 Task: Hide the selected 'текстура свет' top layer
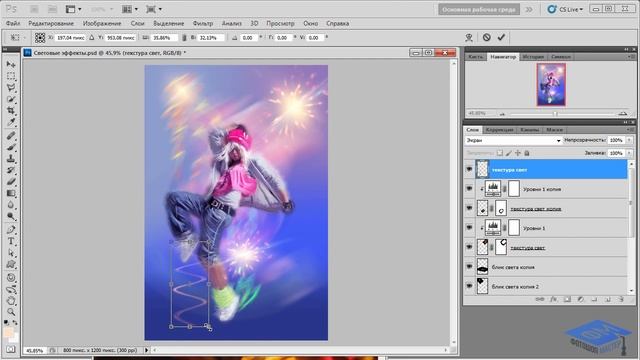click(x=469, y=169)
